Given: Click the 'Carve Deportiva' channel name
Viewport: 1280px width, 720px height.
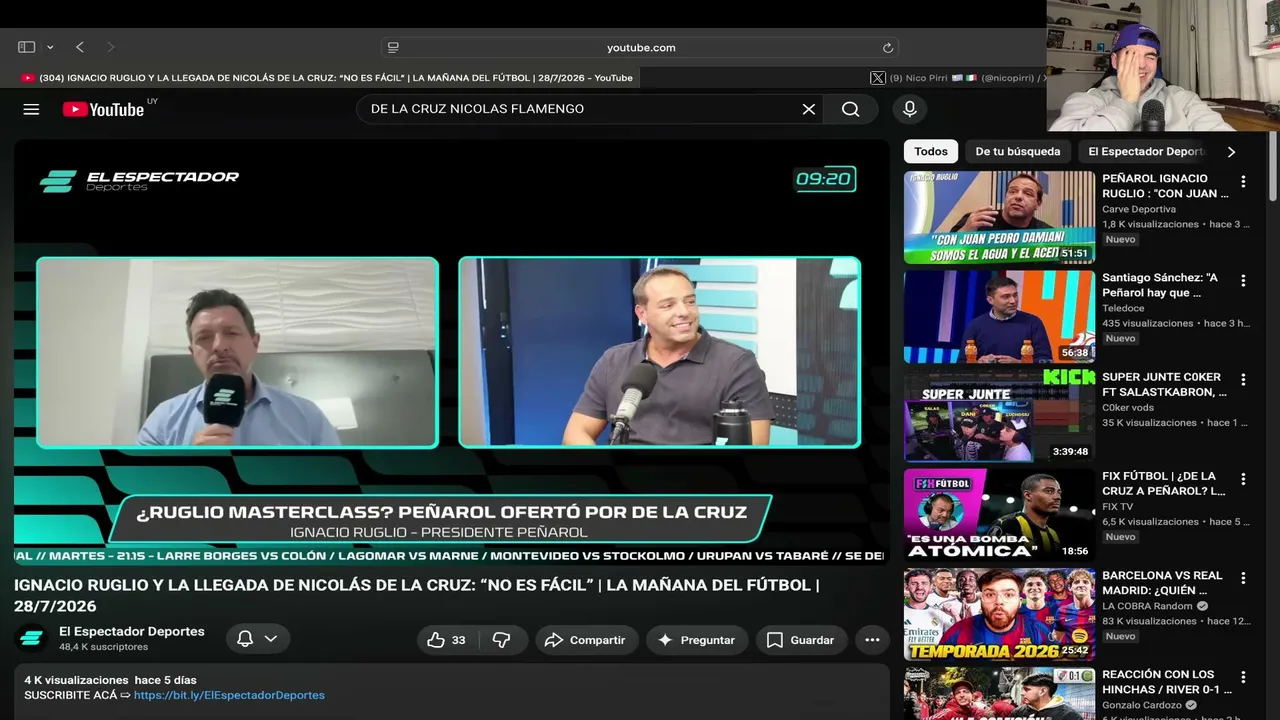Looking at the screenshot, I should [1139, 209].
